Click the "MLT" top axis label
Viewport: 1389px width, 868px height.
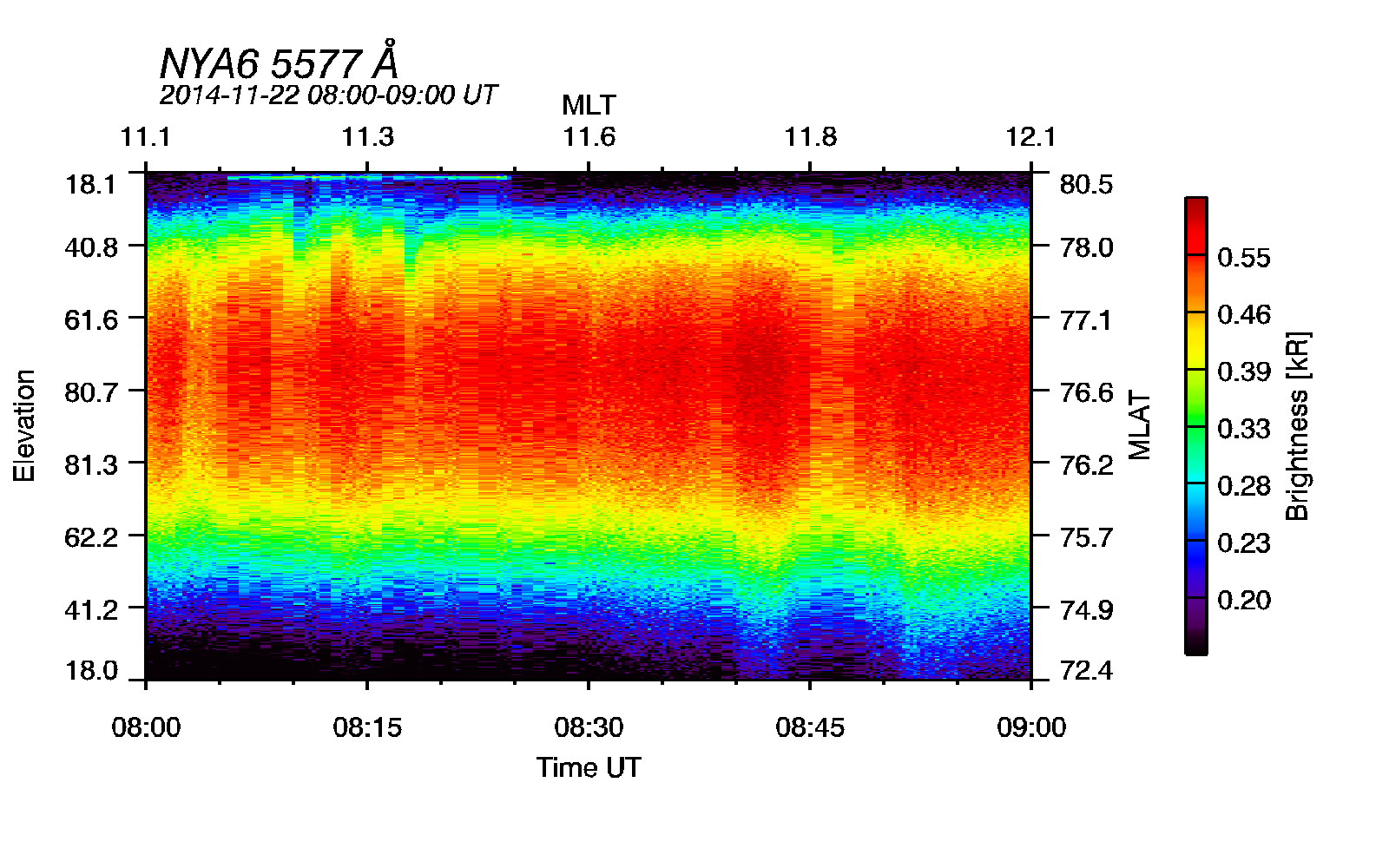click(x=589, y=106)
